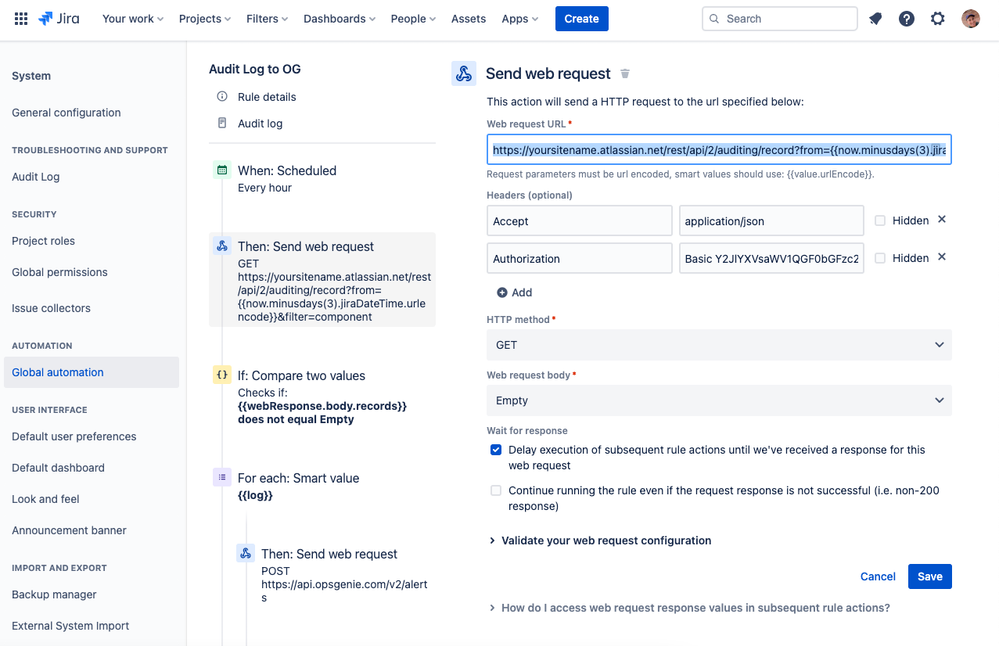Click the application/json header value field
The width and height of the screenshot is (999, 646).
pos(772,220)
